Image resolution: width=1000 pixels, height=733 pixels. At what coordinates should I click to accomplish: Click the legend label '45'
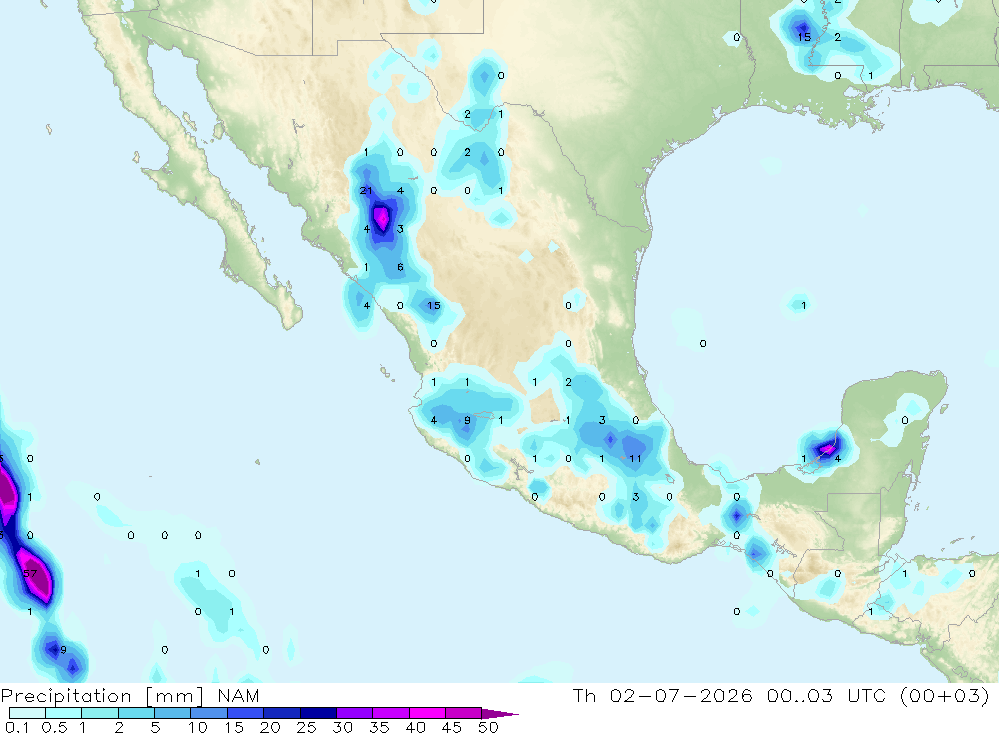point(452,727)
